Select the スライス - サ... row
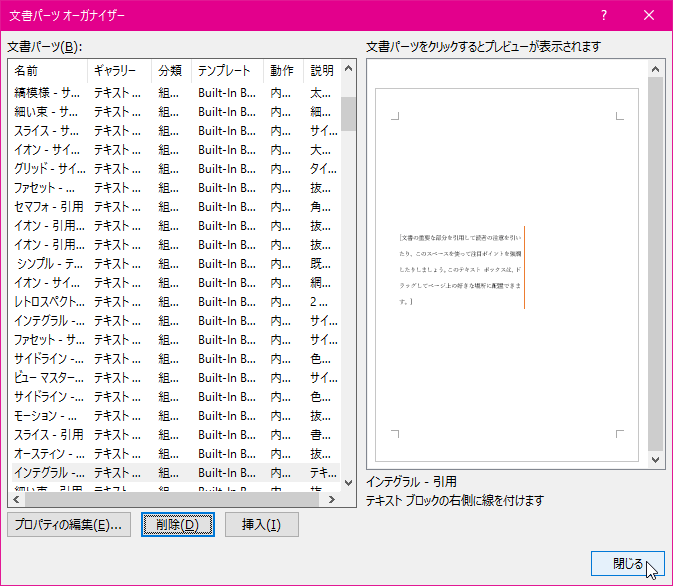 (x=176, y=131)
